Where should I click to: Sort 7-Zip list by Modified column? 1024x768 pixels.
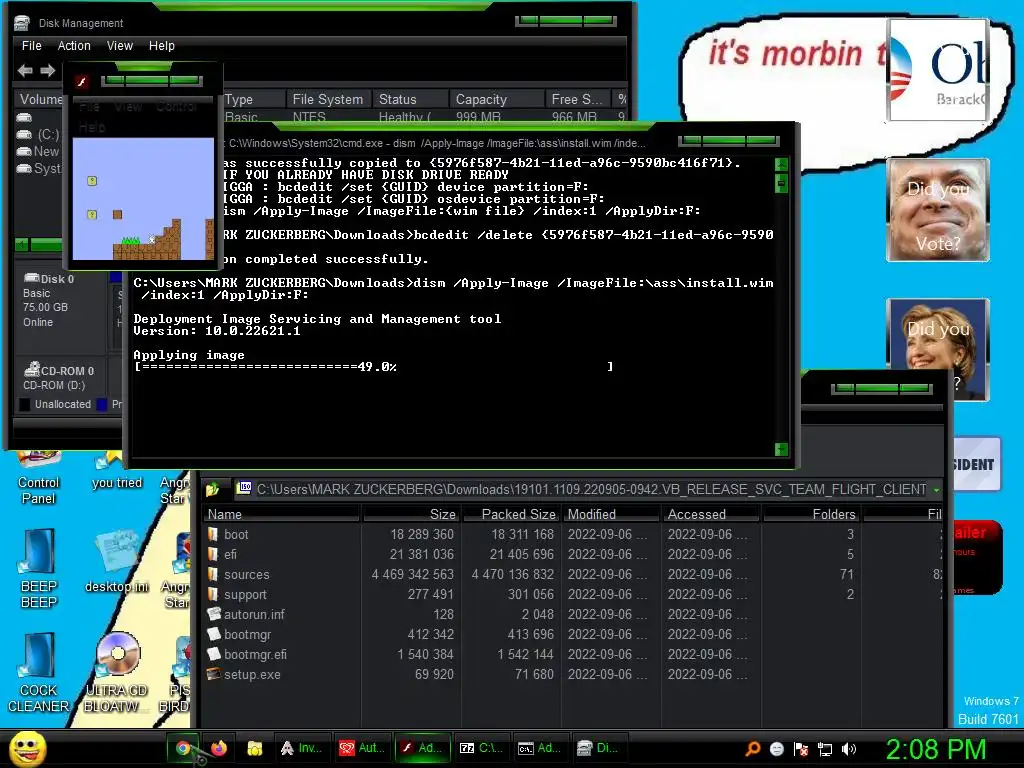pyautogui.click(x=611, y=515)
